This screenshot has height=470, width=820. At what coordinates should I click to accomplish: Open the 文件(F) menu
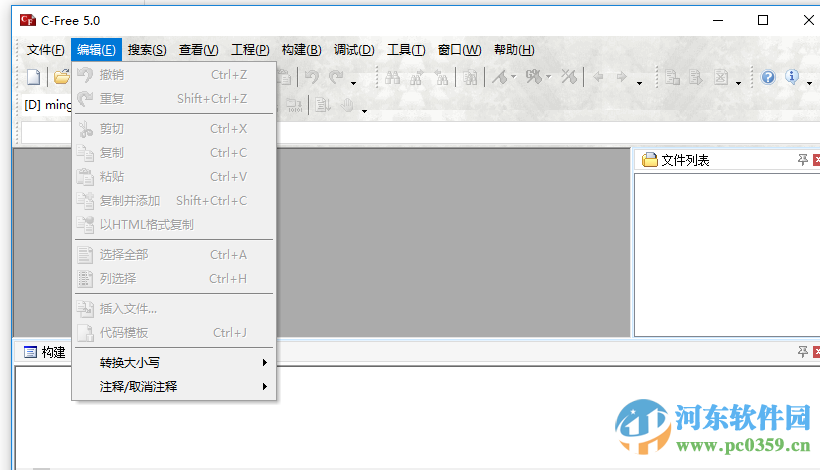point(45,50)
